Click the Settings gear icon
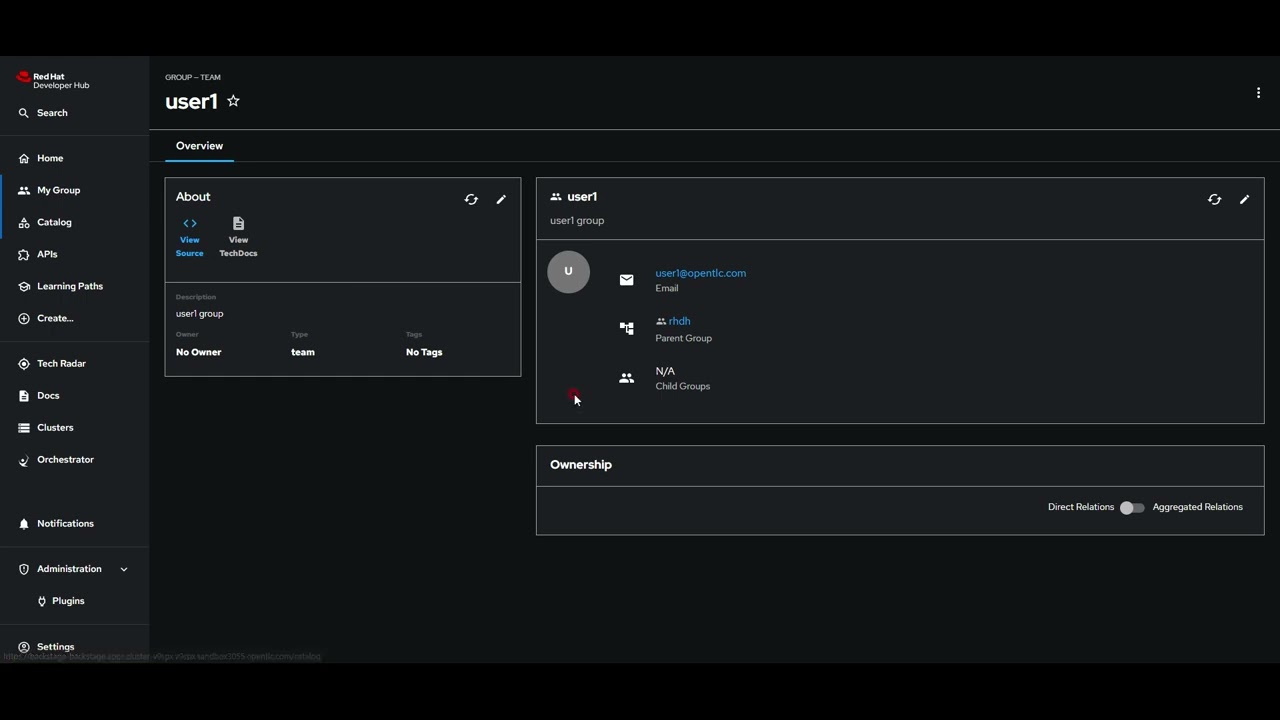 [x=24, y=647]
